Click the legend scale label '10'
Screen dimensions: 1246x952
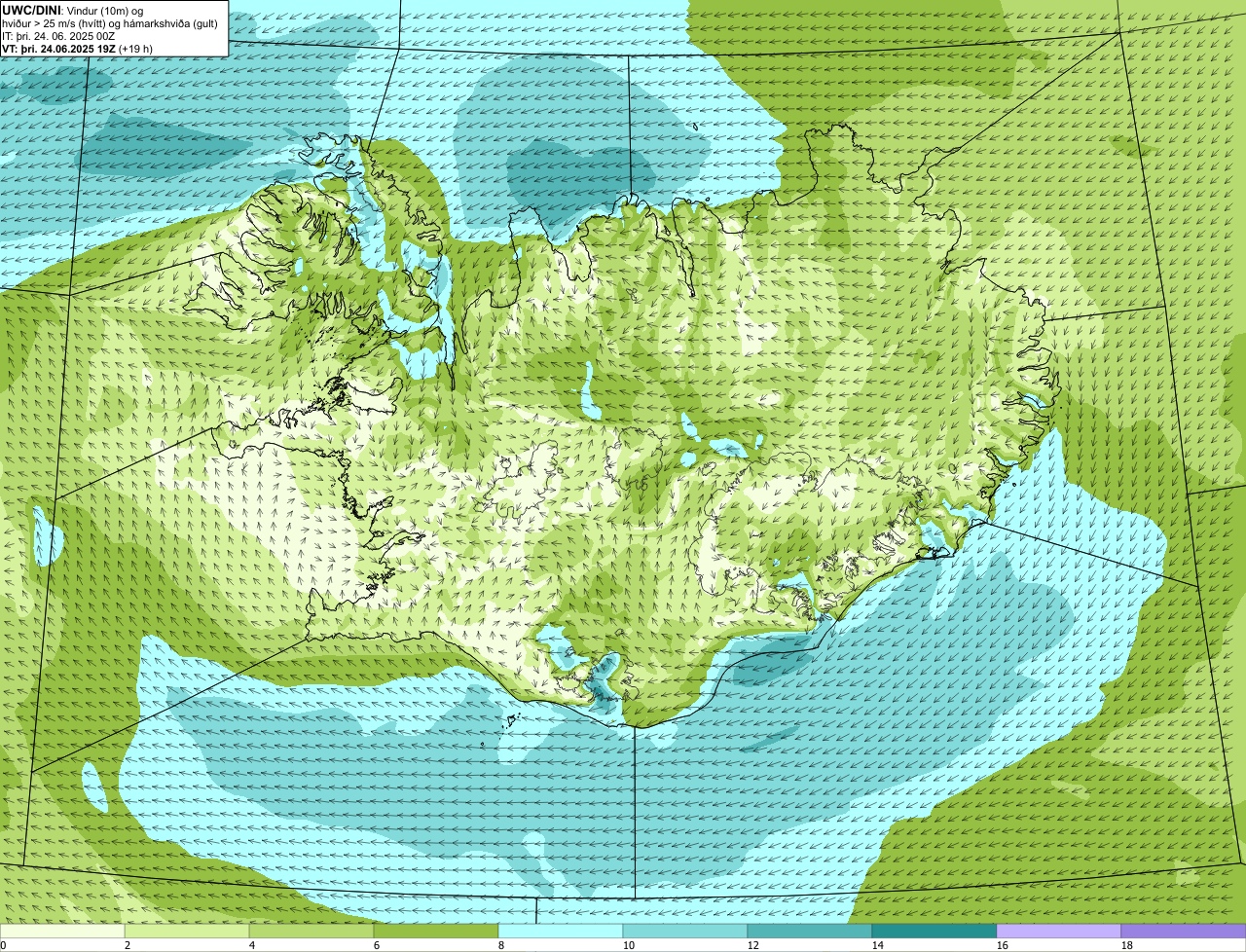point(629,945)
